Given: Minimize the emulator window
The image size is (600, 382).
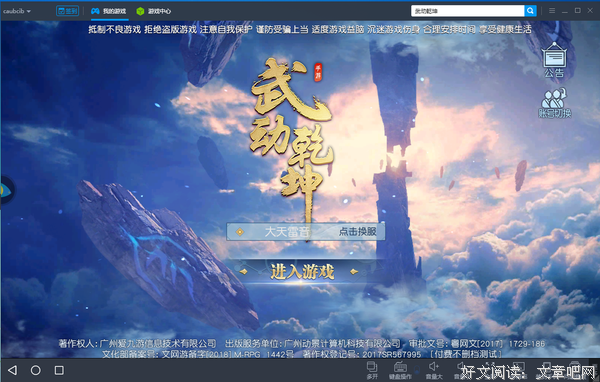Looking at the screenshot, I should [565, 11].
